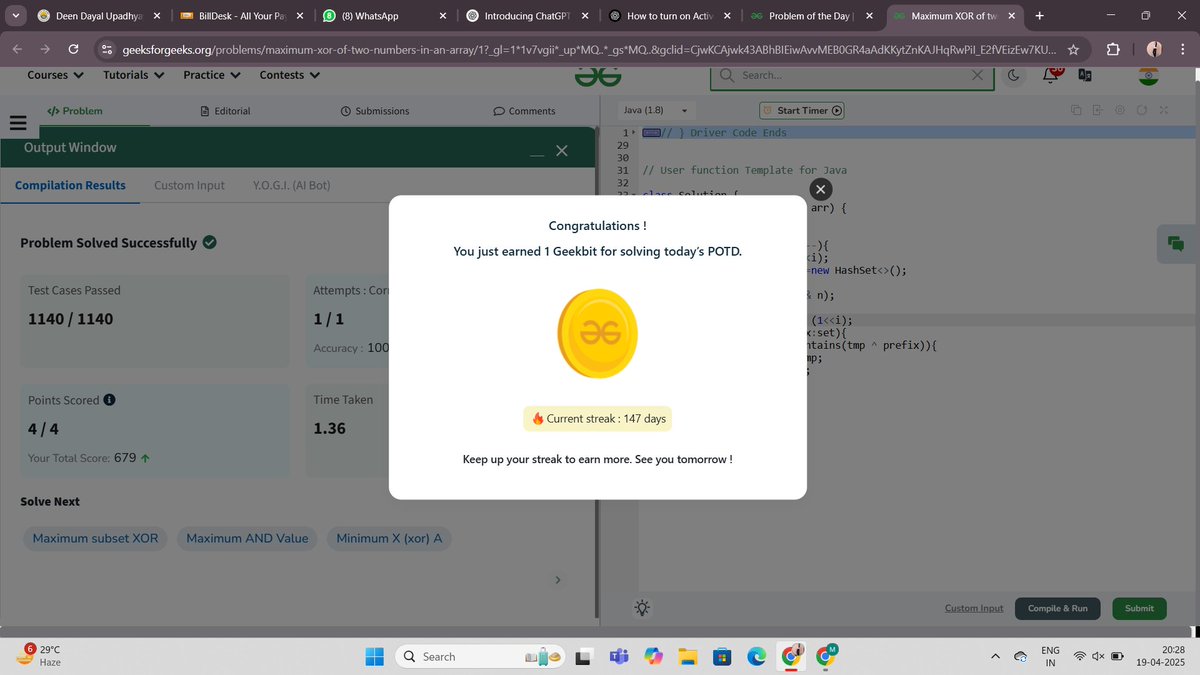Reload the page in Chrome
The width and height of the screenshot is (1200, 675).
(73, 49)
